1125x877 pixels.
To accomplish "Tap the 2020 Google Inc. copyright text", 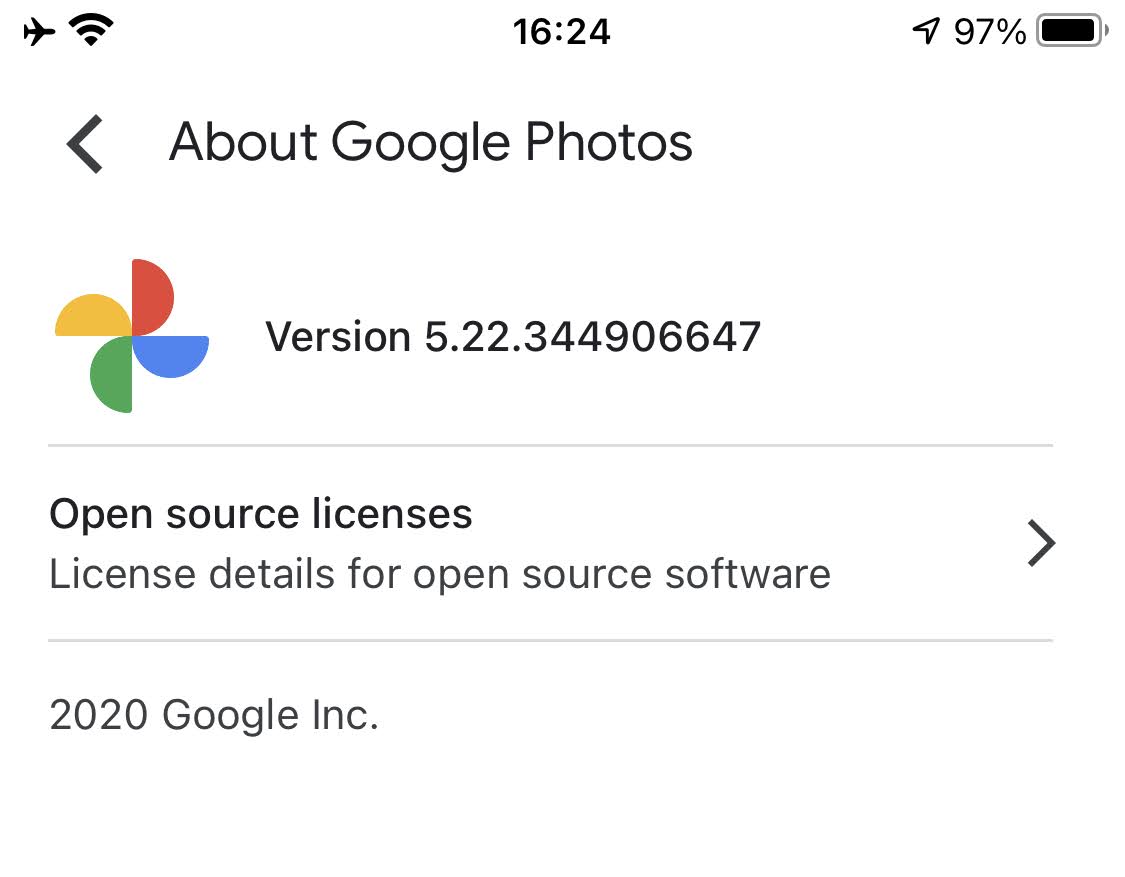I will pyautogui.click(x=214, y=715).
